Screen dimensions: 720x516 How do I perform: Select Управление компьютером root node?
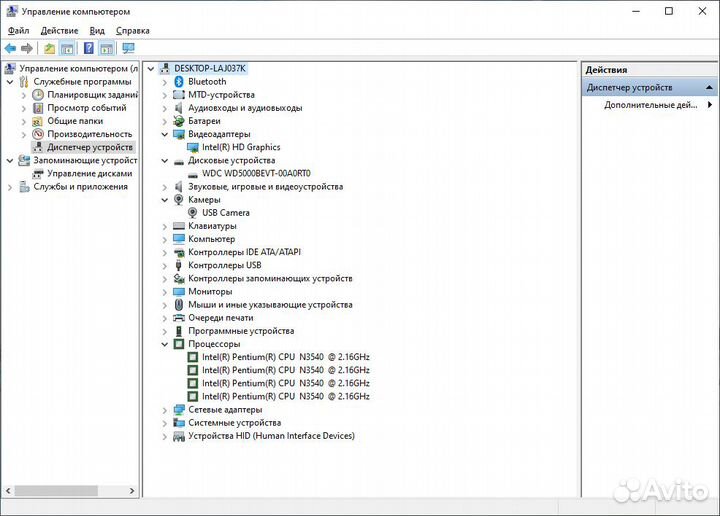tap(79, 69)
